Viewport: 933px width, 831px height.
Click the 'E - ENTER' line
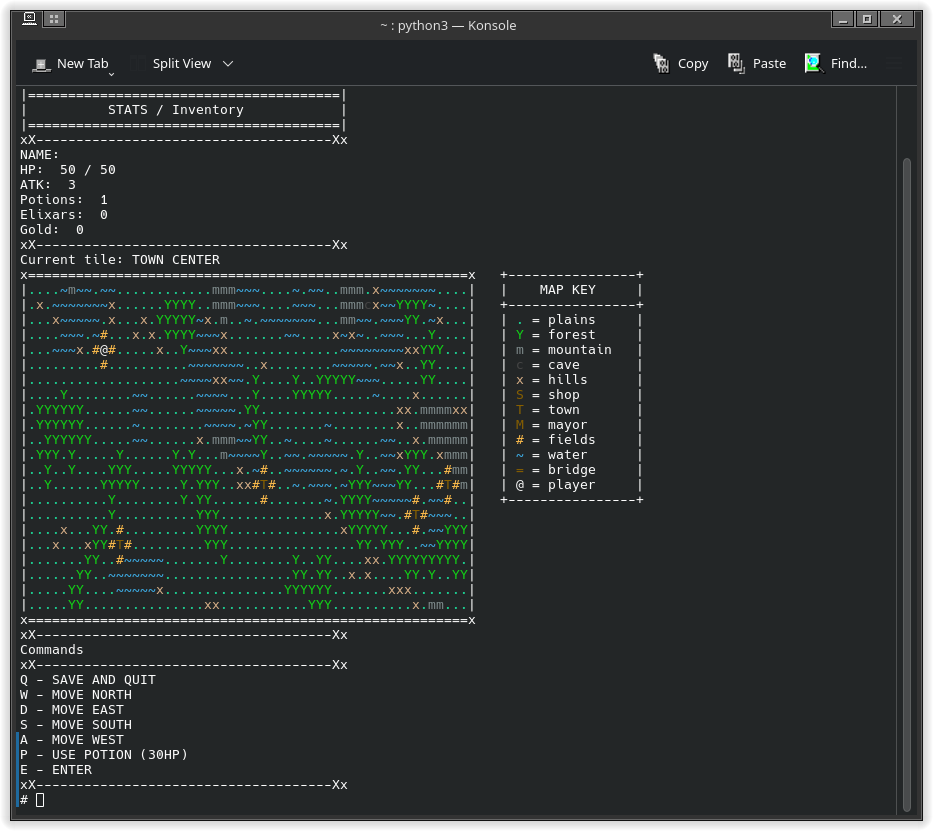56,770
